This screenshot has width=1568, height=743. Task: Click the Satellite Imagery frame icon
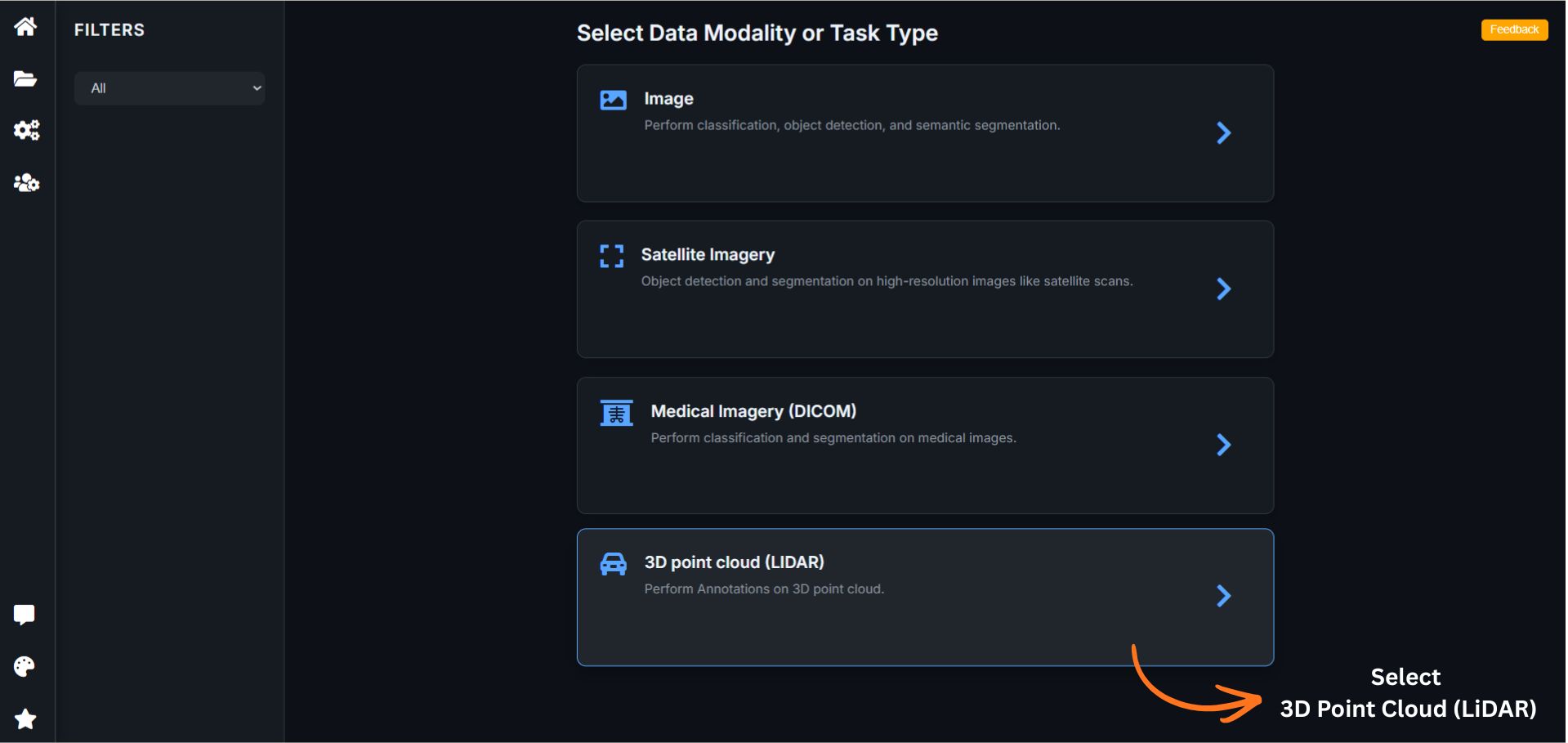click(611, 256)
